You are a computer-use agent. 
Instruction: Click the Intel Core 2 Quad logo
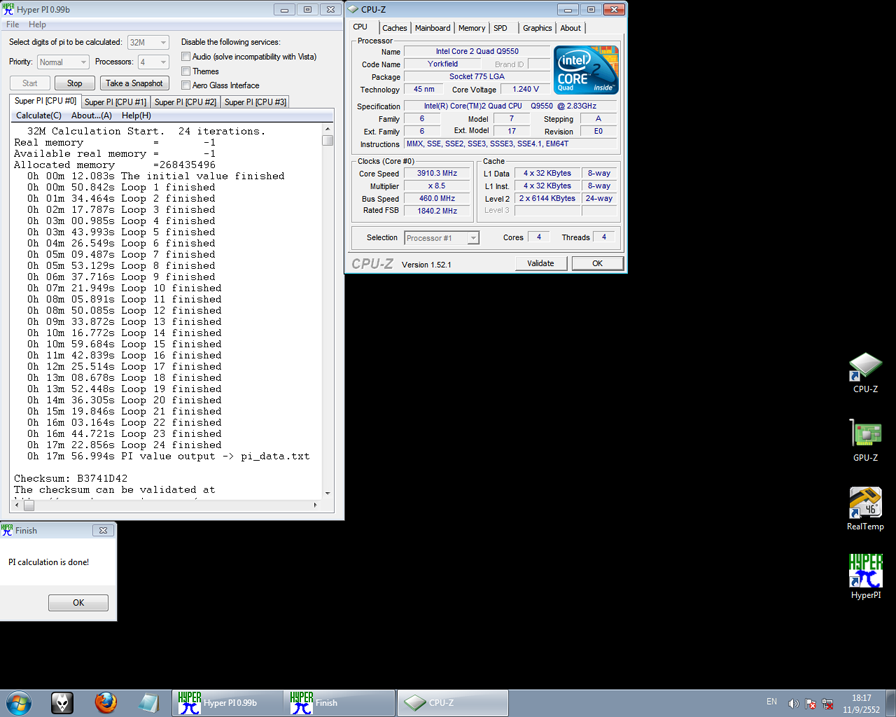[x=586, y=70]
